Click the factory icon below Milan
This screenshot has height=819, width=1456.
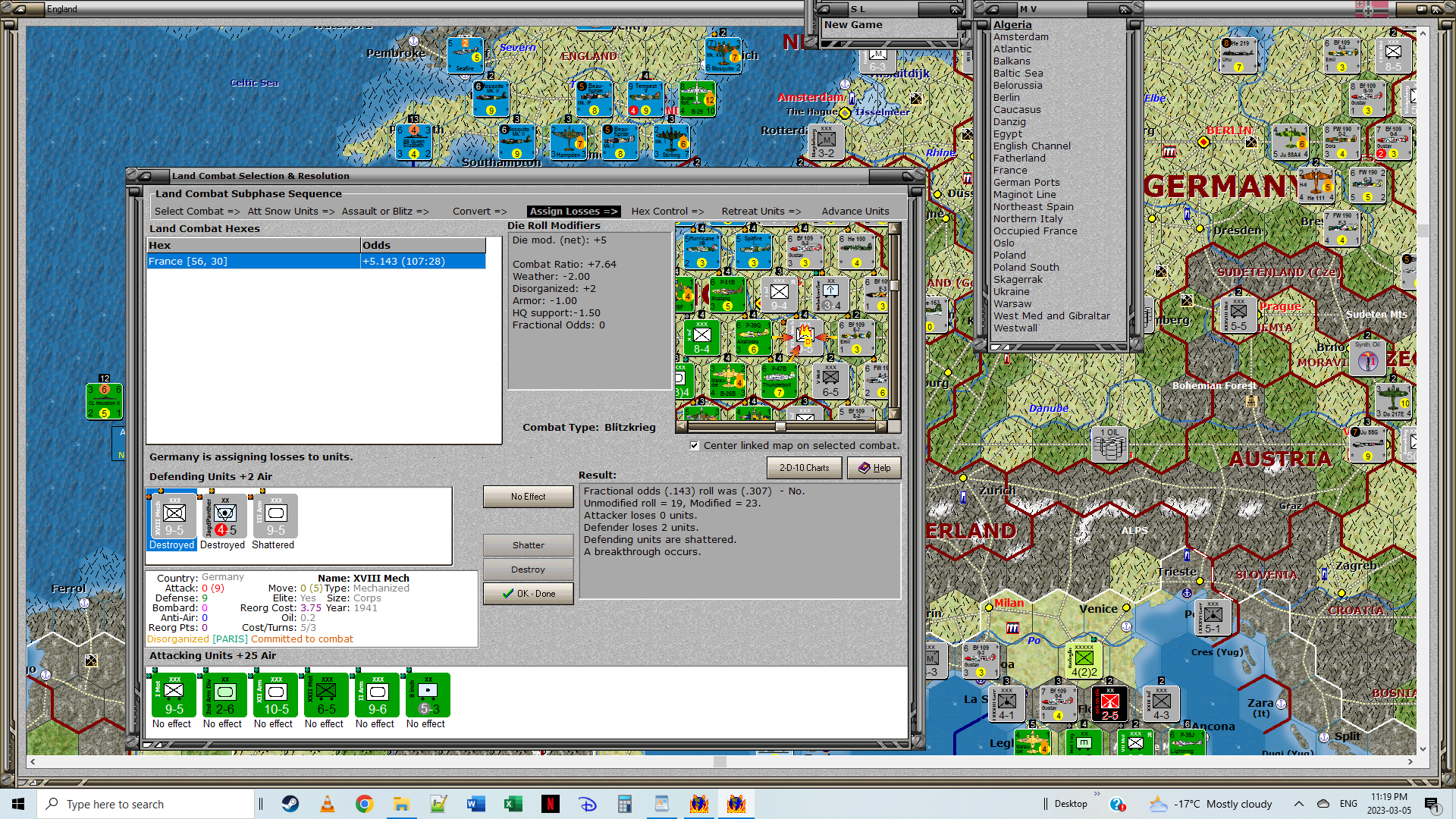click(1012, 628)
